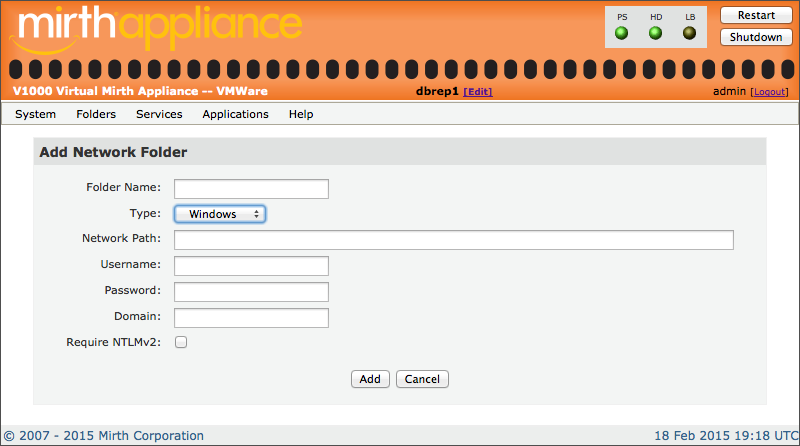Open the System menu
The image size is (800, 446).
pyautogui.click(x=35, y=114)
